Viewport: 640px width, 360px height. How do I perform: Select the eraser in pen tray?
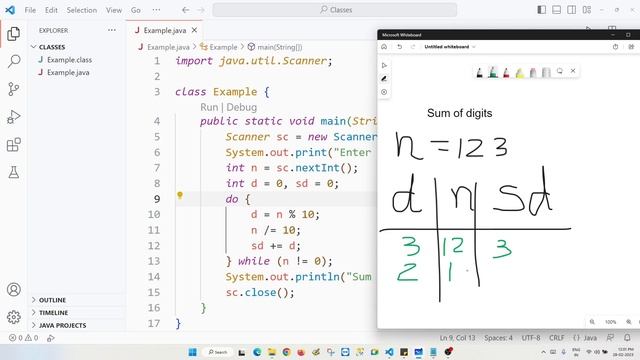(x=533, y=73)
